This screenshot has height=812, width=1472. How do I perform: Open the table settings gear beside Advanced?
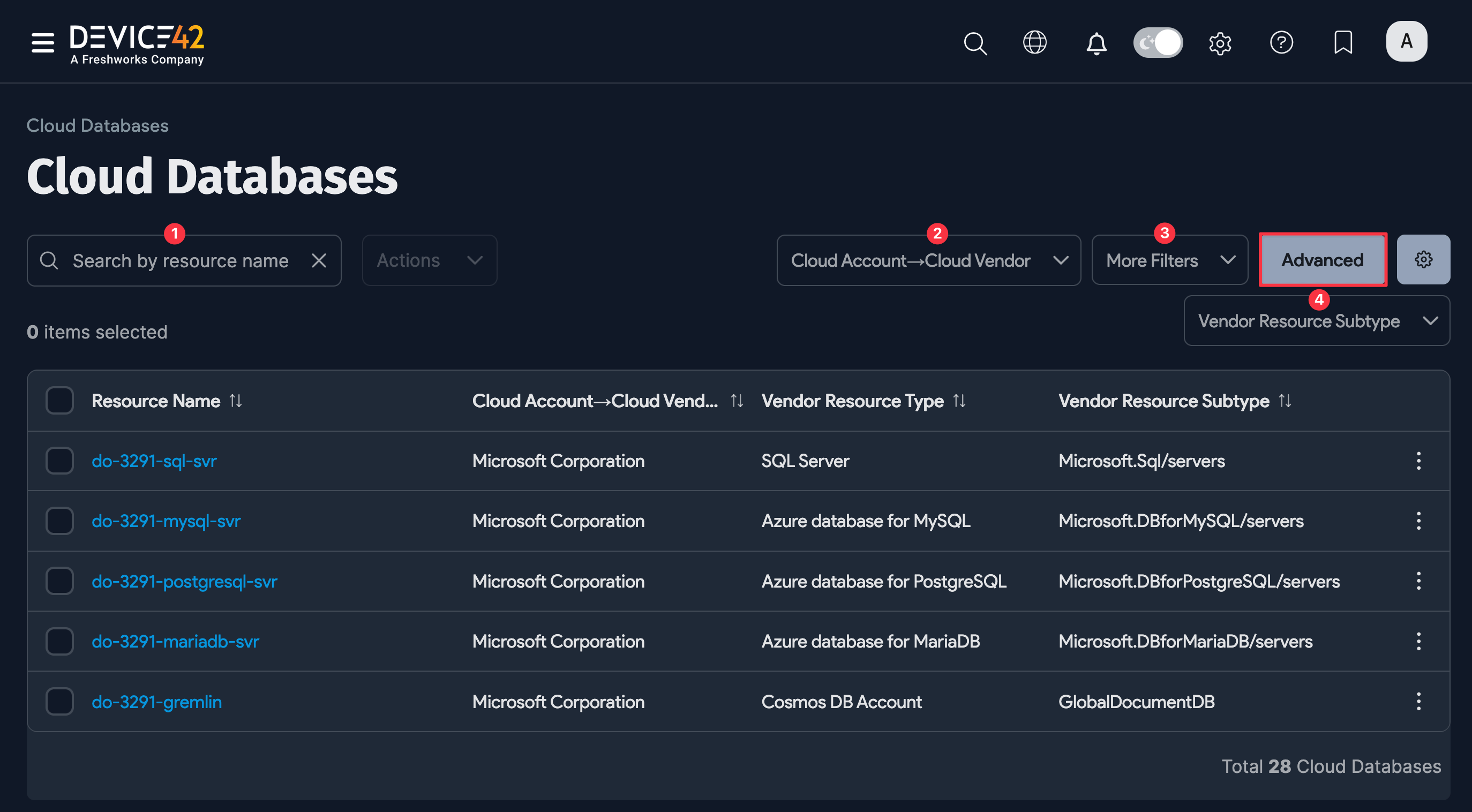(x=1423, y=259)
